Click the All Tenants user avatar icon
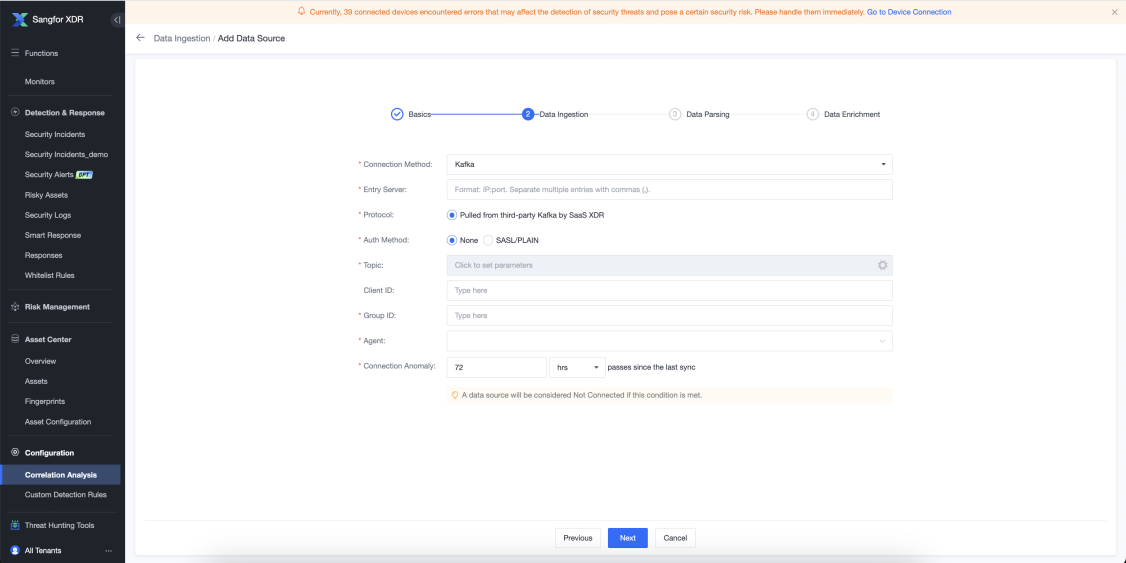The width and height of the screenshot is (1126, 563). [x=15, y=550]
